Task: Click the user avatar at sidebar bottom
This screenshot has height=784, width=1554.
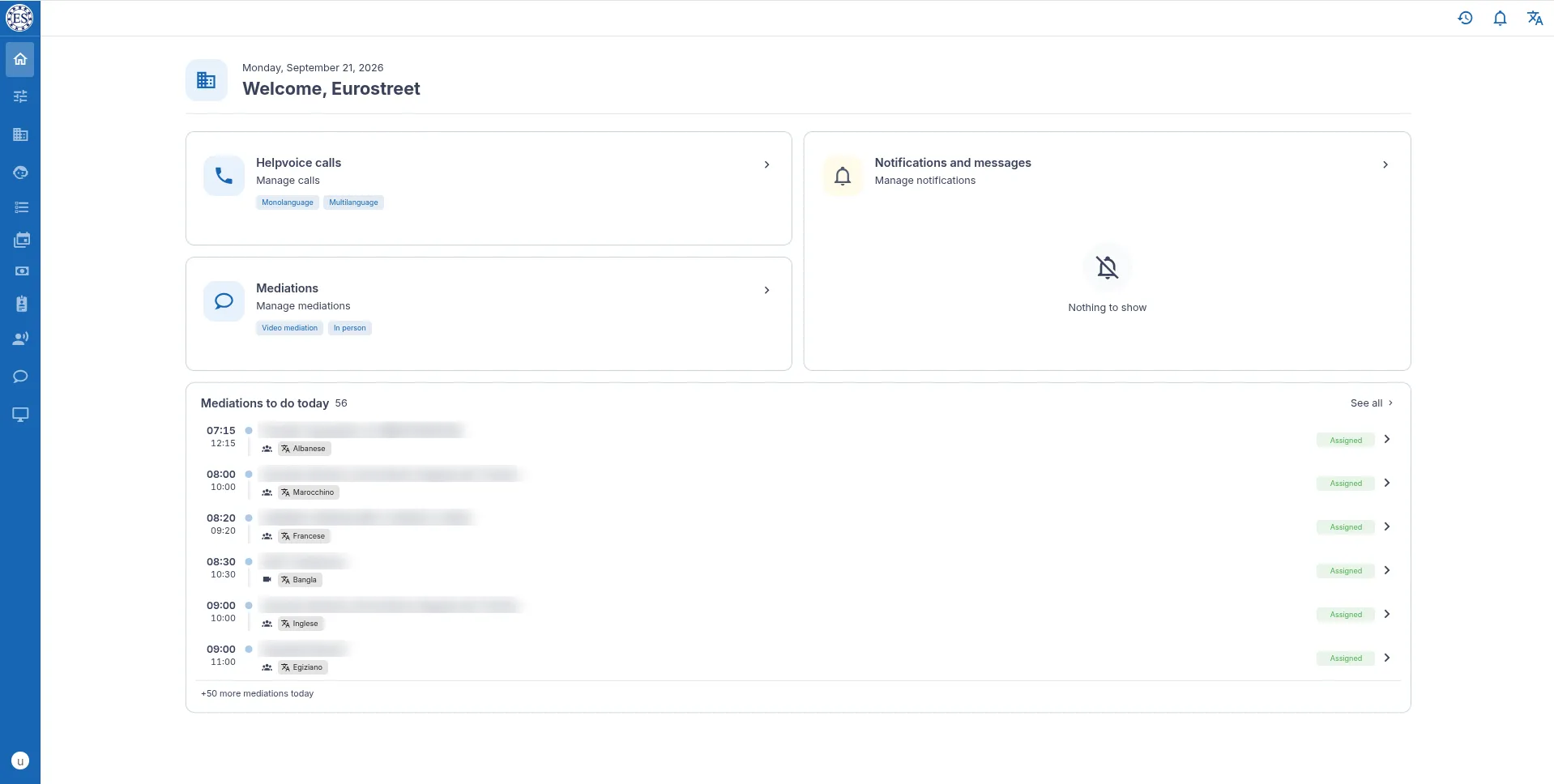Action: click(20, 761)
